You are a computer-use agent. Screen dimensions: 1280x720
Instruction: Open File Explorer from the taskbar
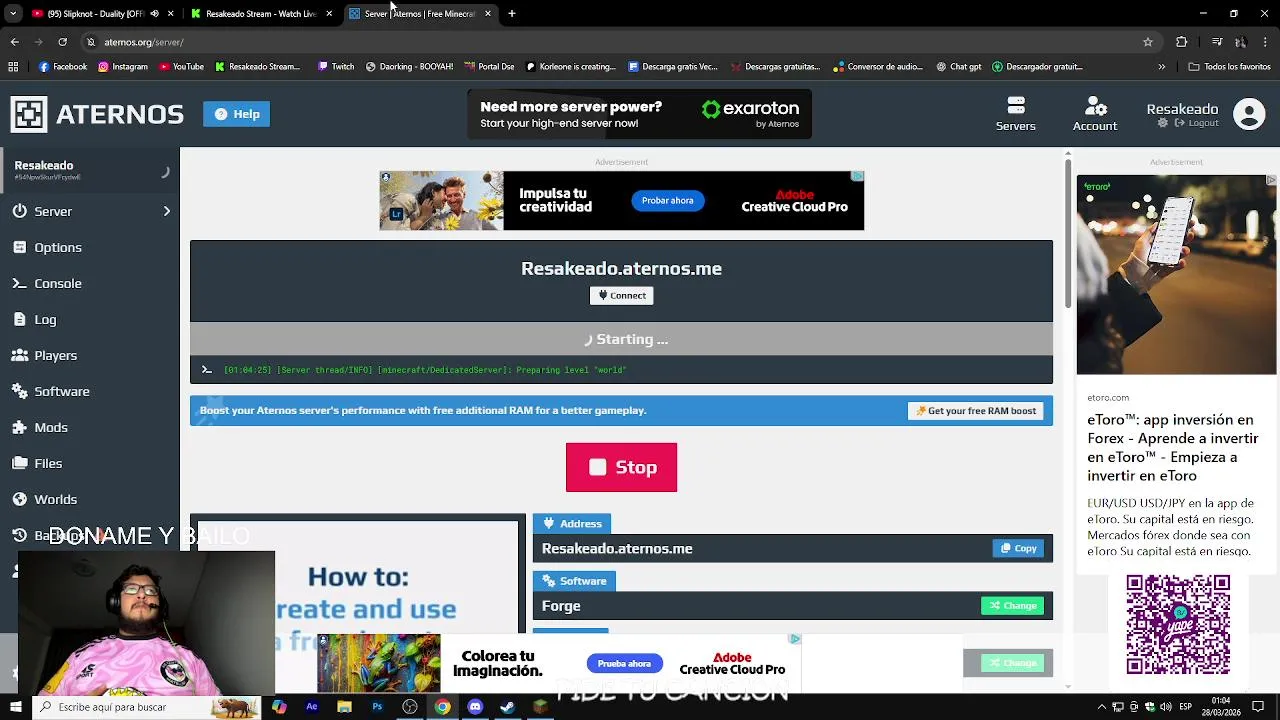click(344, 707)
